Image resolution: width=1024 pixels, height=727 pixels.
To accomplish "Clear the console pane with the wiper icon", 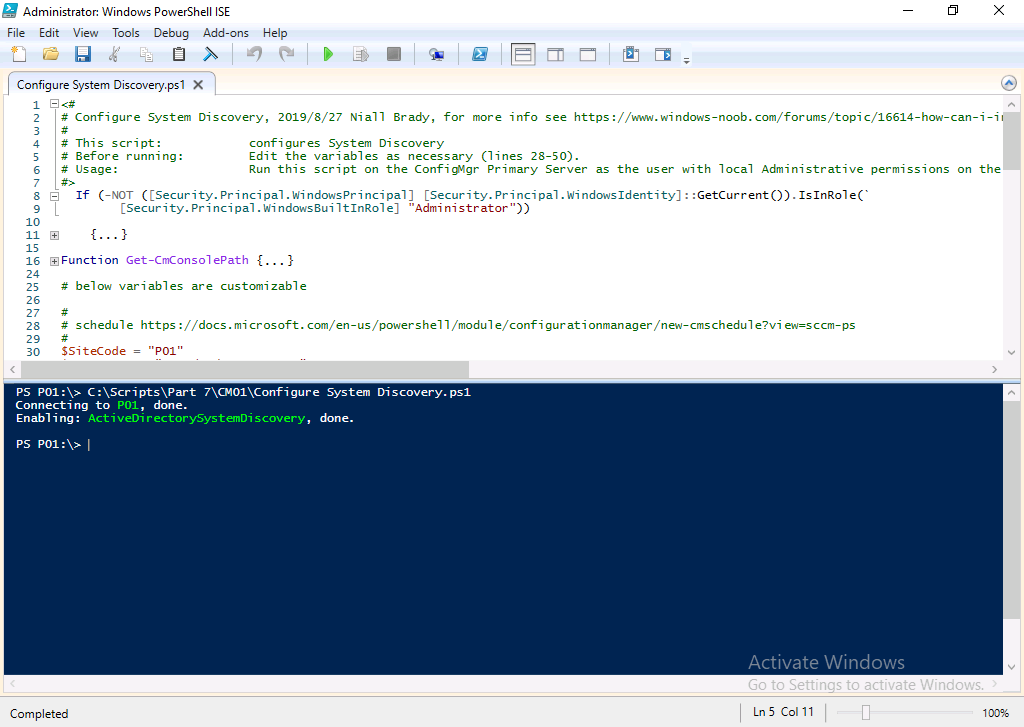I will [x=210, y=54].
